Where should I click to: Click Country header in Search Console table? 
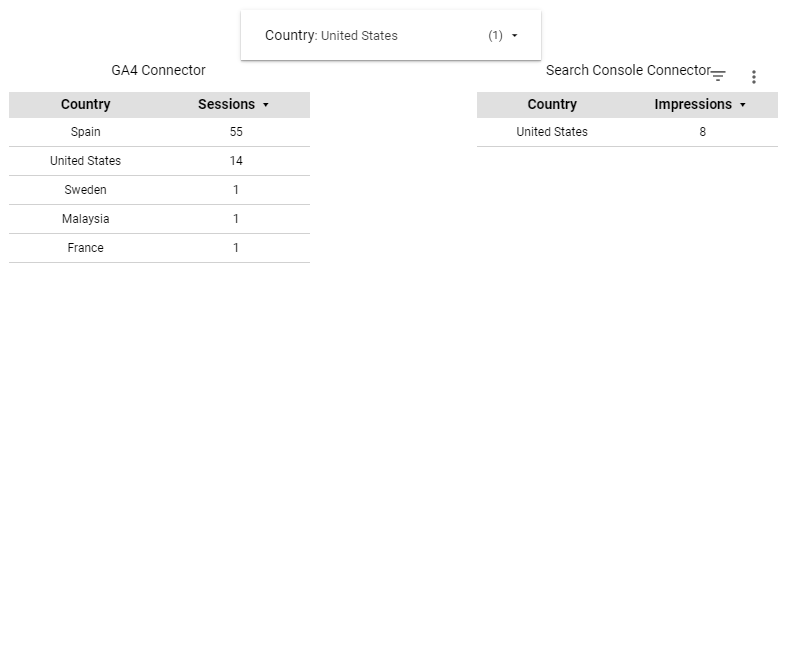(552, 104)
